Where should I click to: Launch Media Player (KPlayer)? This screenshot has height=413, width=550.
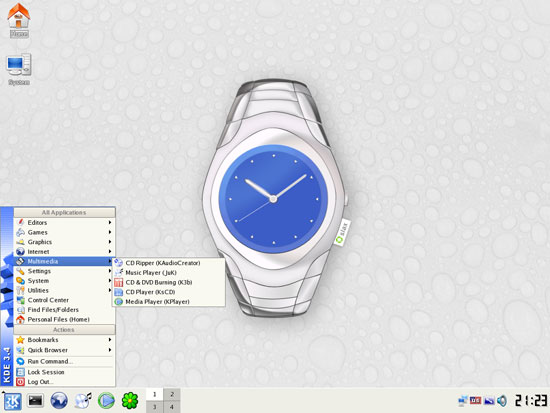[x=169, y=301]
